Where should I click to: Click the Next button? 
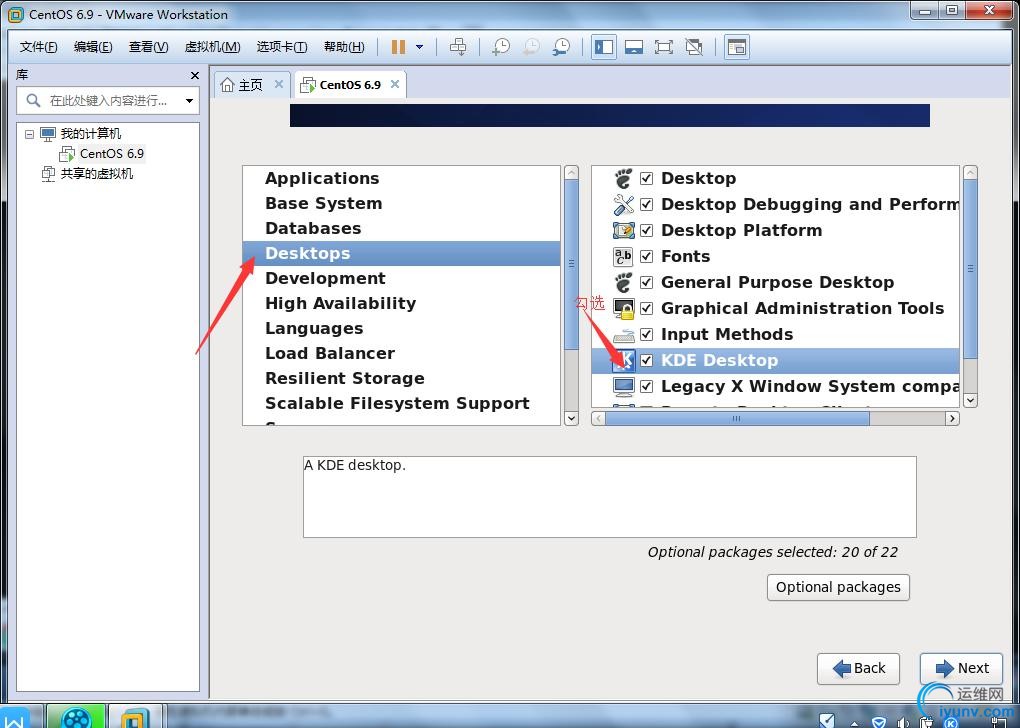coord(961,668)
